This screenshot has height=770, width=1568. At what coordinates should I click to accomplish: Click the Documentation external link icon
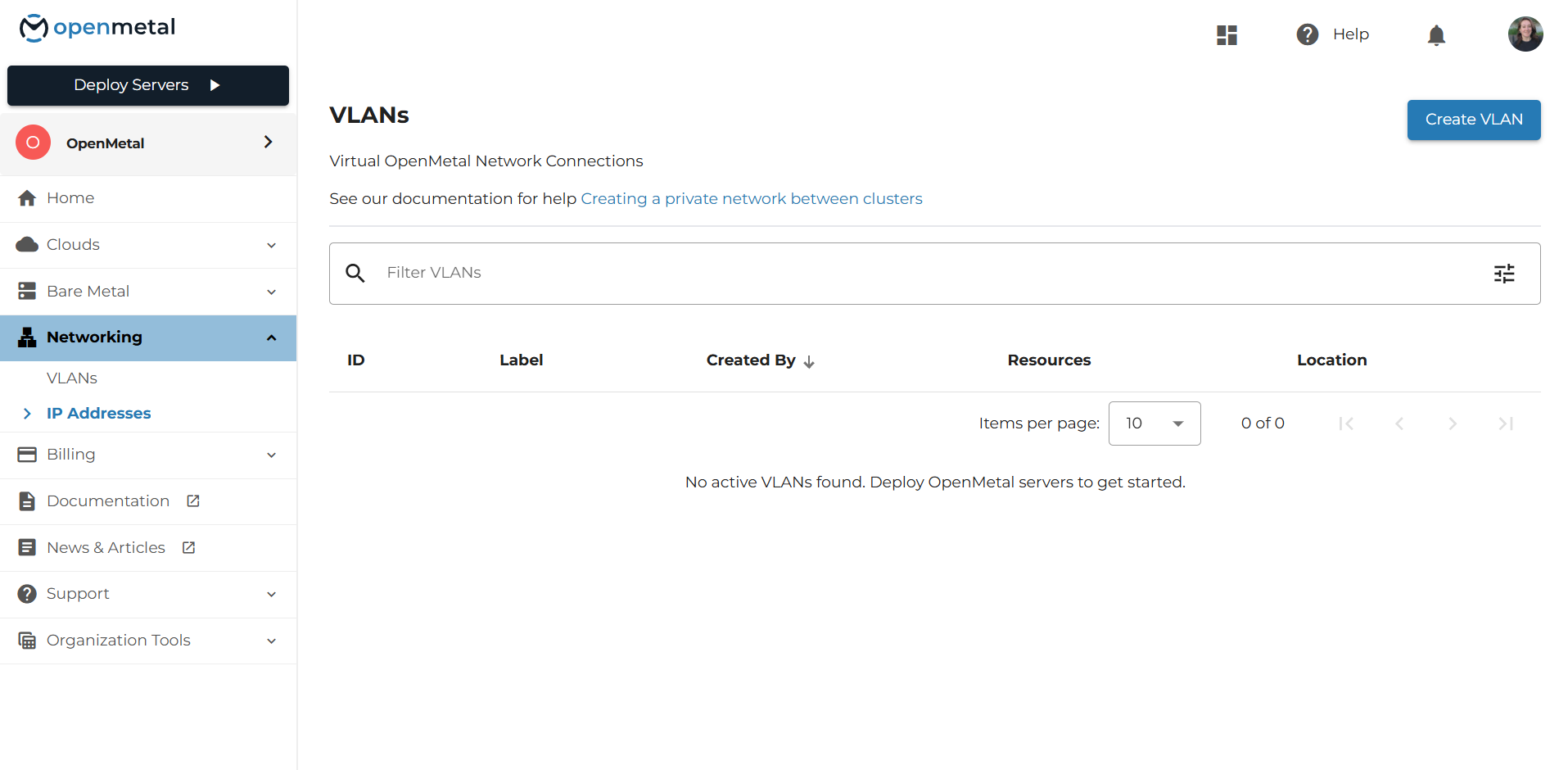pyautogui.click(x=193, y=500)
